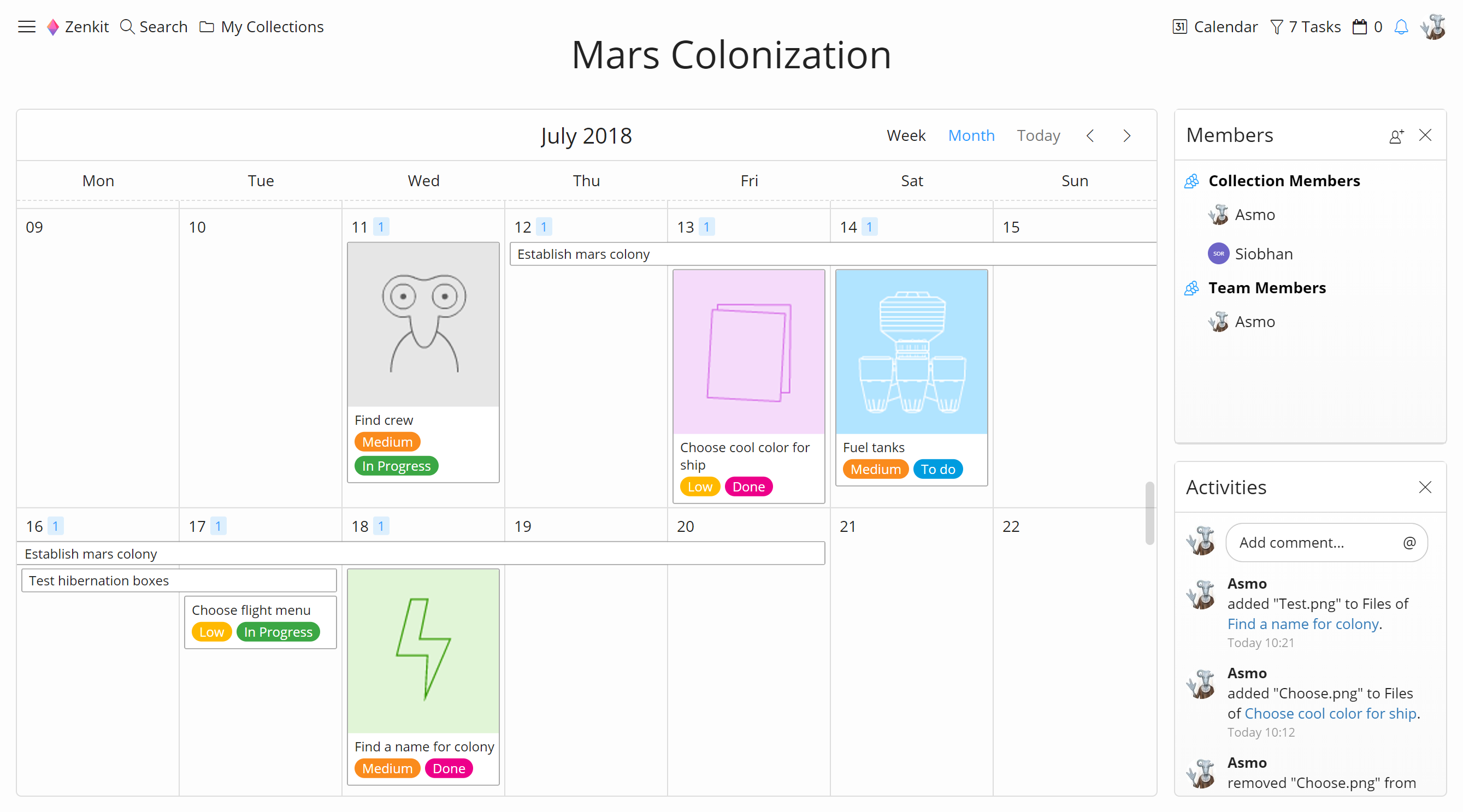Open the Calendar view switcher

tap(1216, 27)
